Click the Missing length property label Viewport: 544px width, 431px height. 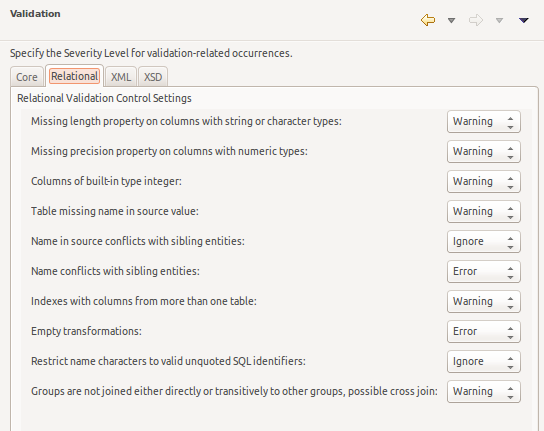[186, 121]
